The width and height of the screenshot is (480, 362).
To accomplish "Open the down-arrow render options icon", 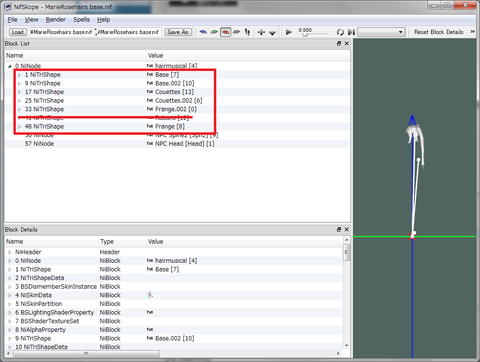I will click(272, 32).
